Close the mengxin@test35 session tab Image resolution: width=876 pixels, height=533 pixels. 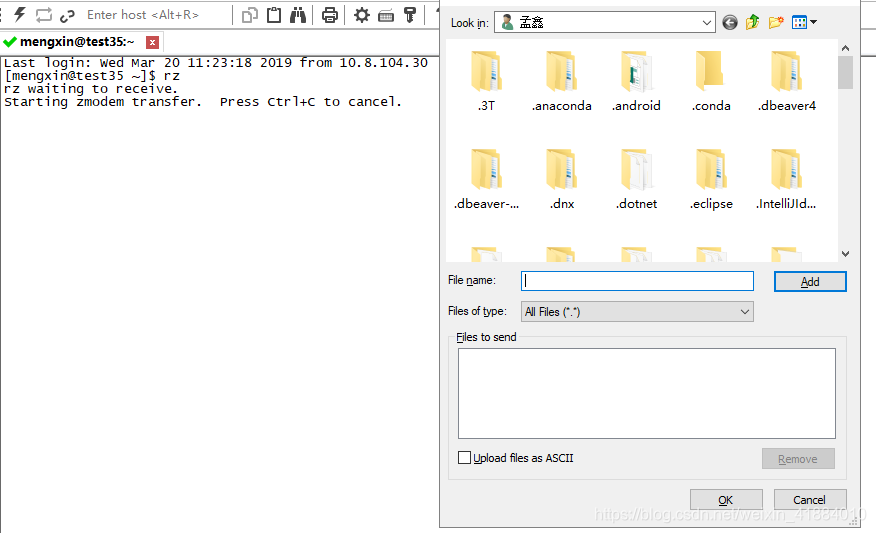tap(152, 42)
